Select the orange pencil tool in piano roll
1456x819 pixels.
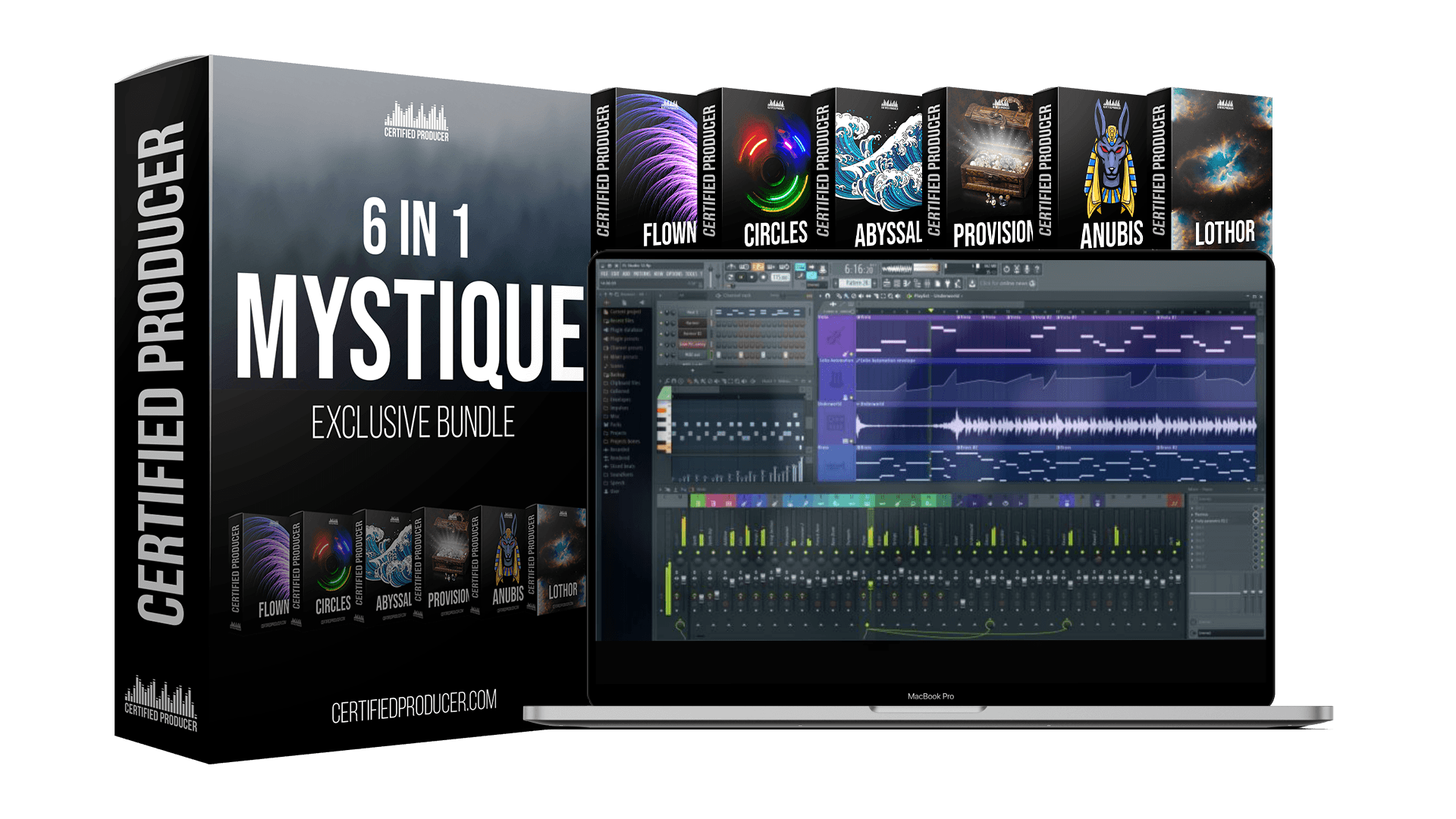(x=689, y=381)
